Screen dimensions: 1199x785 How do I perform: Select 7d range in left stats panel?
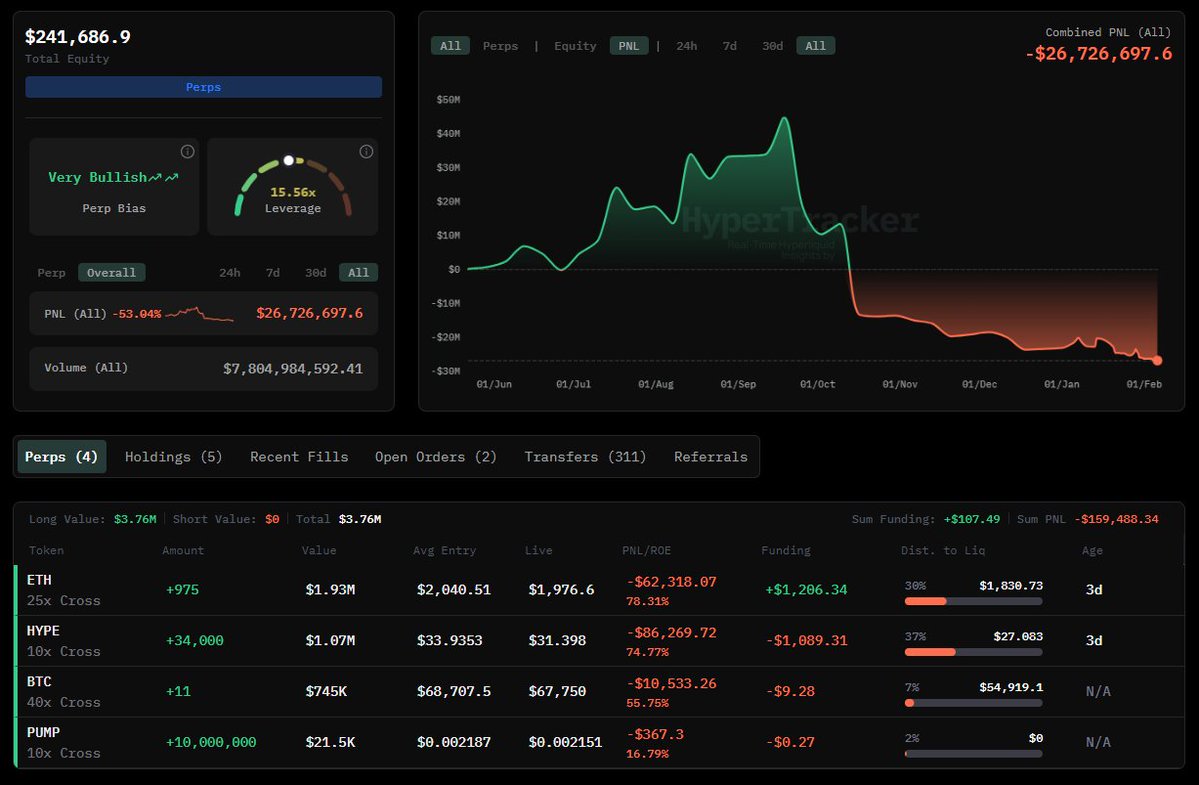click(x=273, y=272)
